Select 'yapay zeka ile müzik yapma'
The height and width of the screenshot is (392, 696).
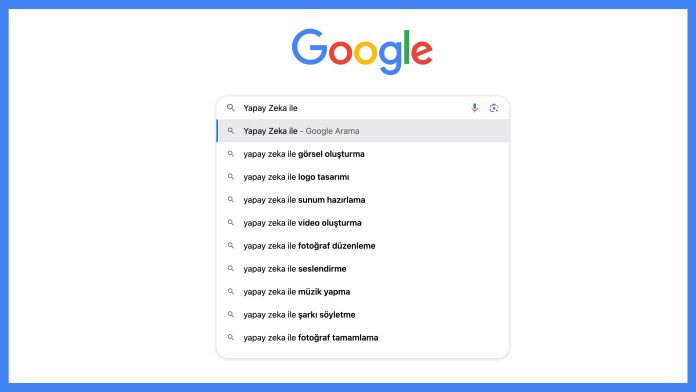point(363,292)
